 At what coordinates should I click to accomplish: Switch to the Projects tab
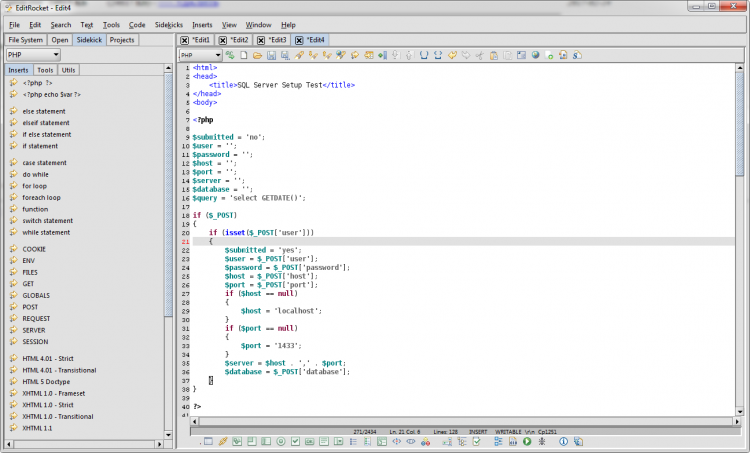(x=122, y=40)
